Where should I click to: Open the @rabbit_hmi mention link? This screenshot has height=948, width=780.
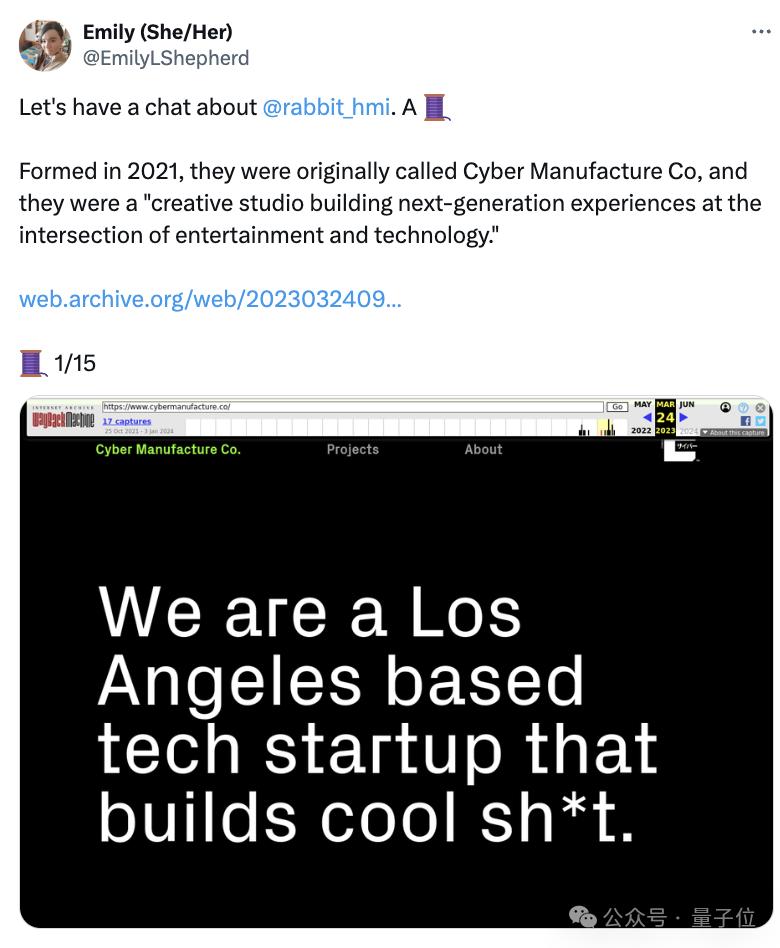click(x=326, y=107)
